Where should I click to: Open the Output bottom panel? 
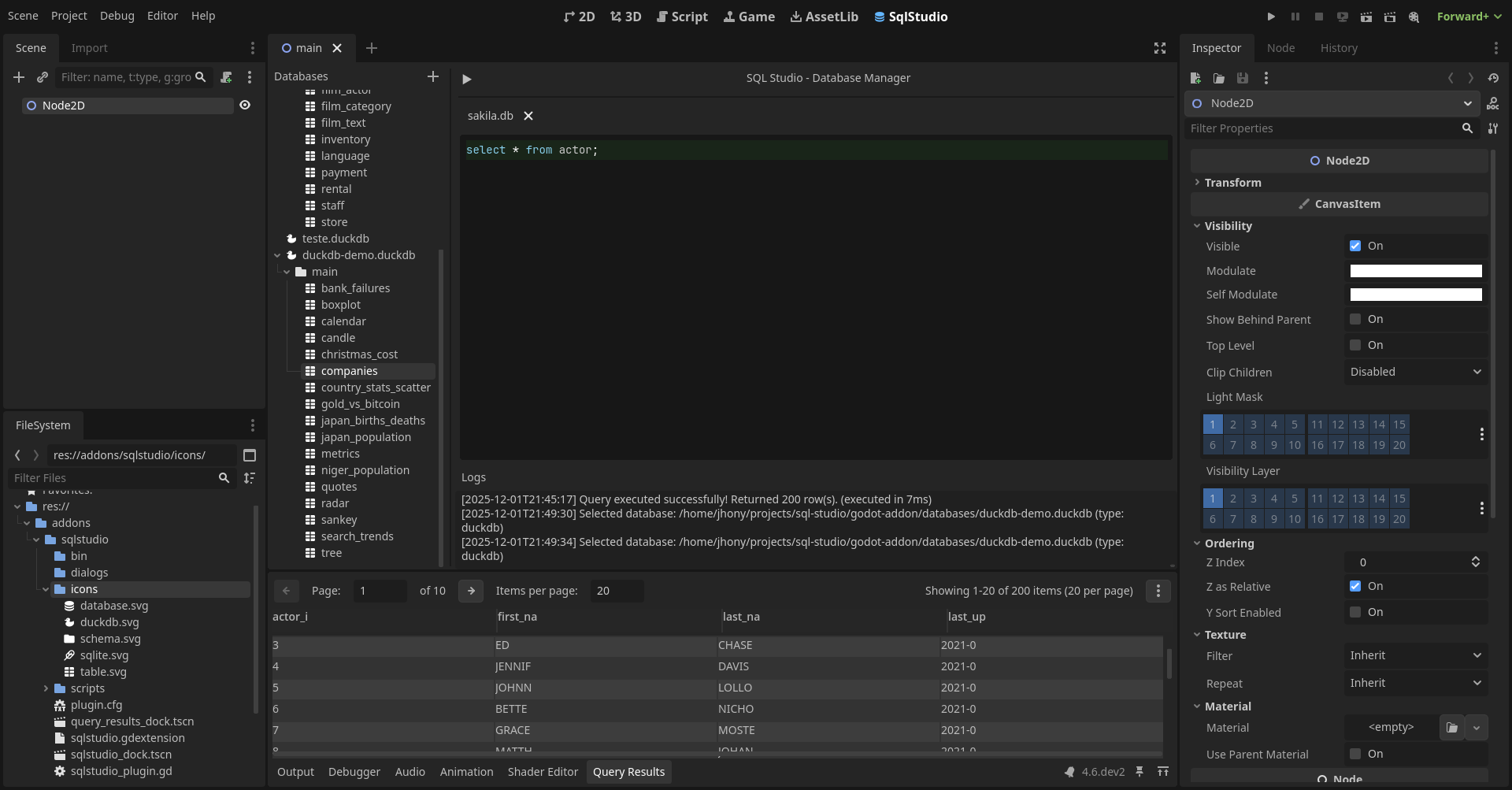(x=295, y=772)
